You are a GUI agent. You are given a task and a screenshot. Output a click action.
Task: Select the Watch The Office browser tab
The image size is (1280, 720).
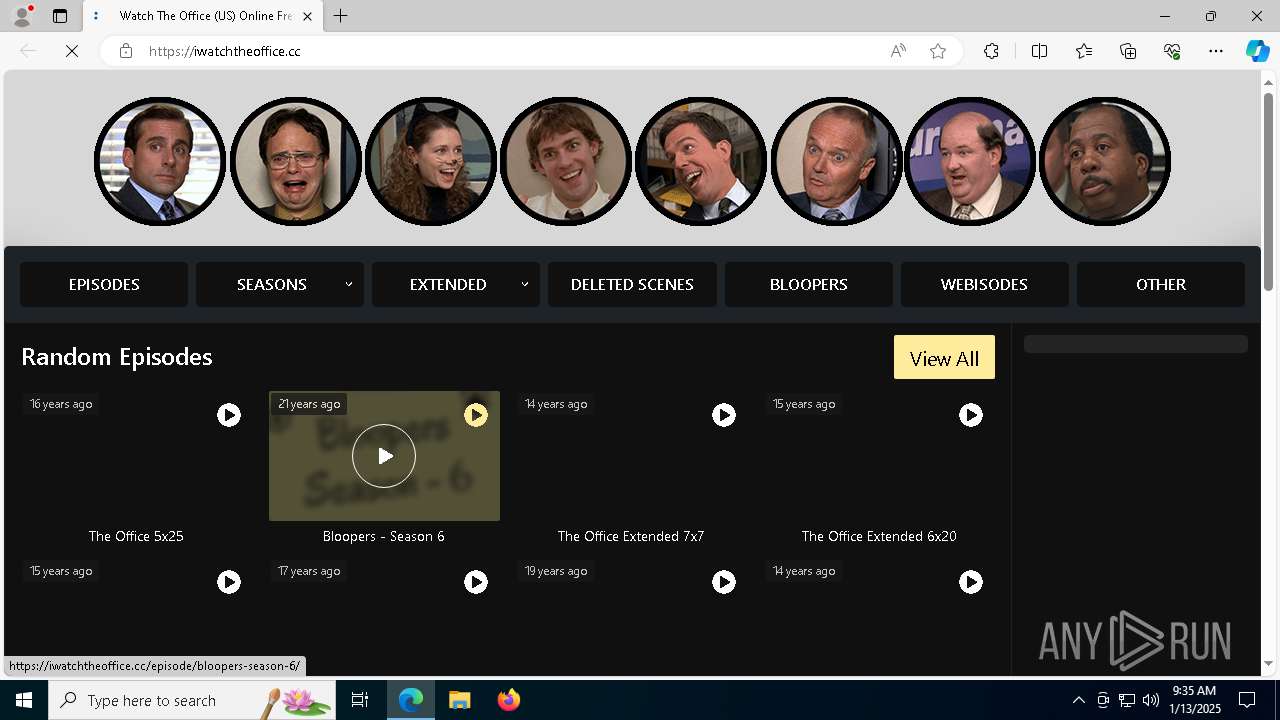tap(203, 16)
